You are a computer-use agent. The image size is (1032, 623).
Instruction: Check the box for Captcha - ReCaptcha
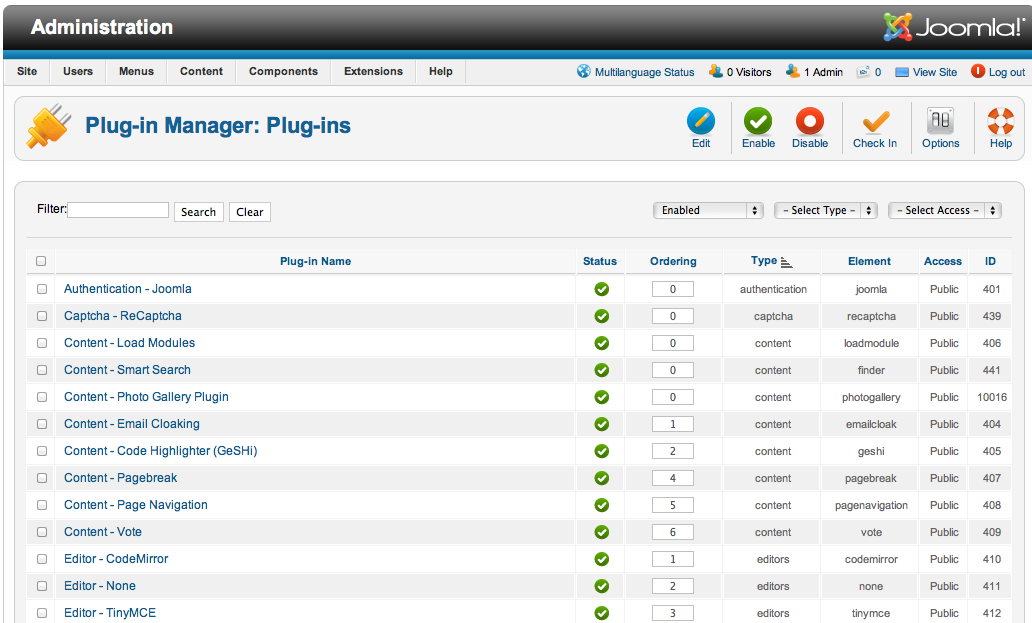pos(41,316)
